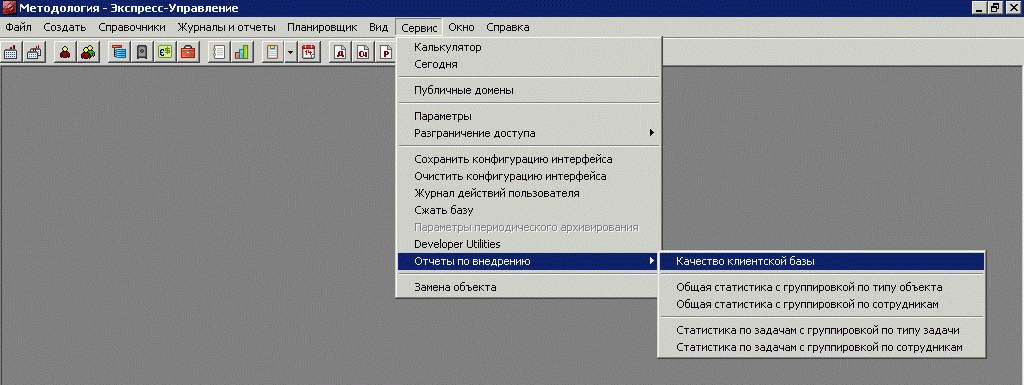Viewport: 1024px width, 385px height.
Task: Open the Создать menu
Action: (x=65, y=27)
